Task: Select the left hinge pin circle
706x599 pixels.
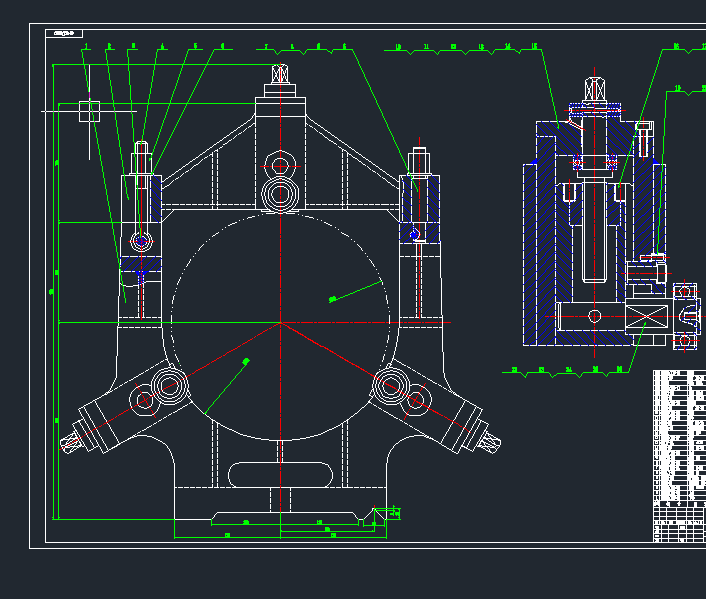Action: coord(141,242)
